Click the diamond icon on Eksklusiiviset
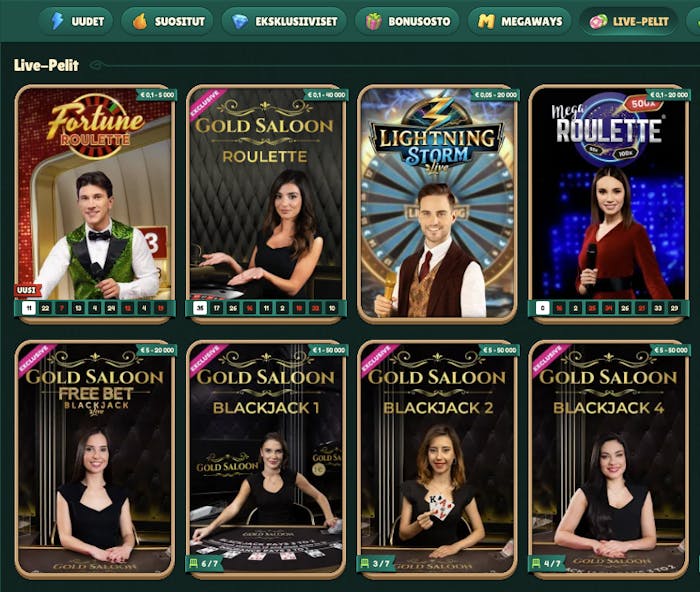Image resolution: width=700 pixels, height=592 pixels. pos(240,21)
